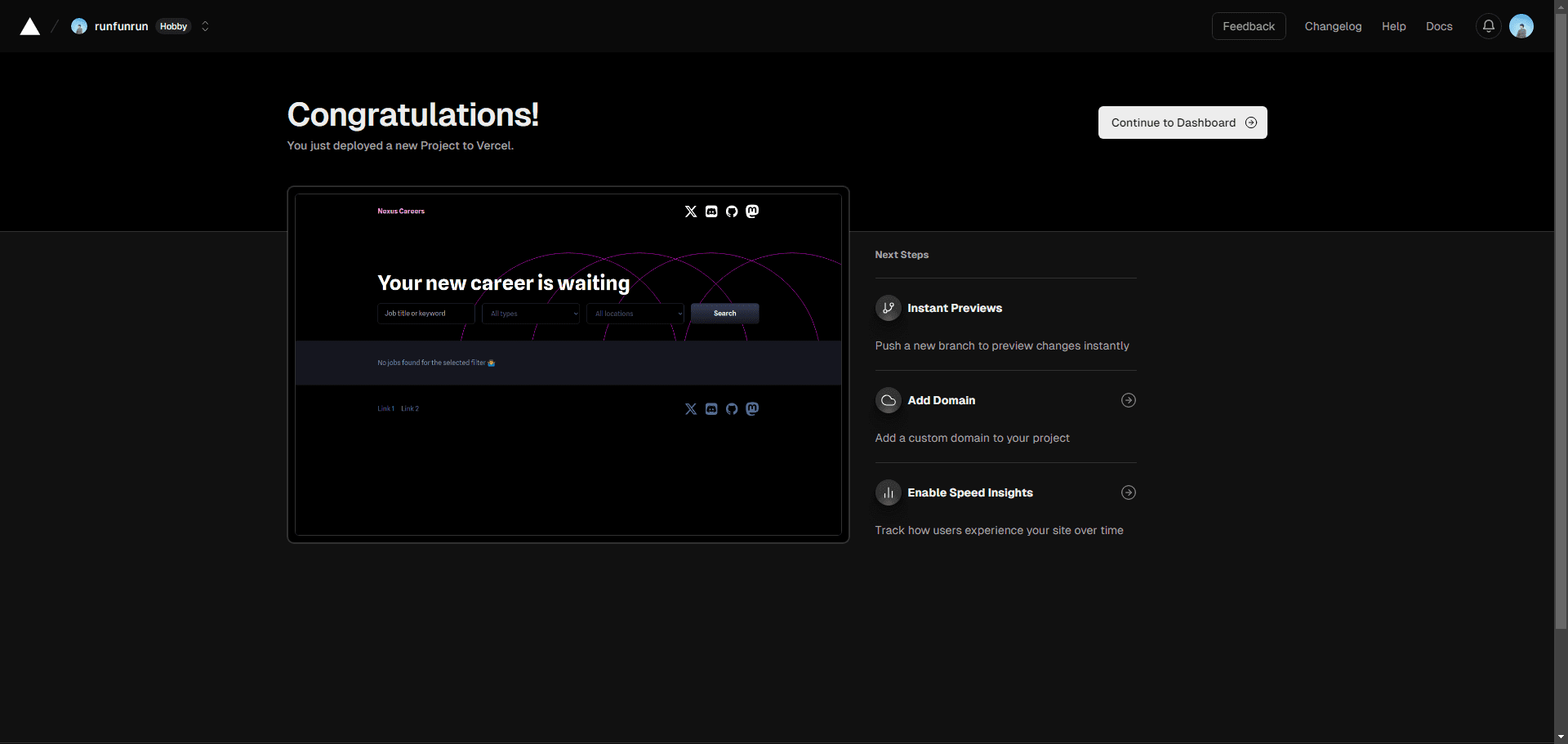This screenshot has height=744, width=1568.
Task: Click Continue to Dashboard button
Action: (1183, 123)
